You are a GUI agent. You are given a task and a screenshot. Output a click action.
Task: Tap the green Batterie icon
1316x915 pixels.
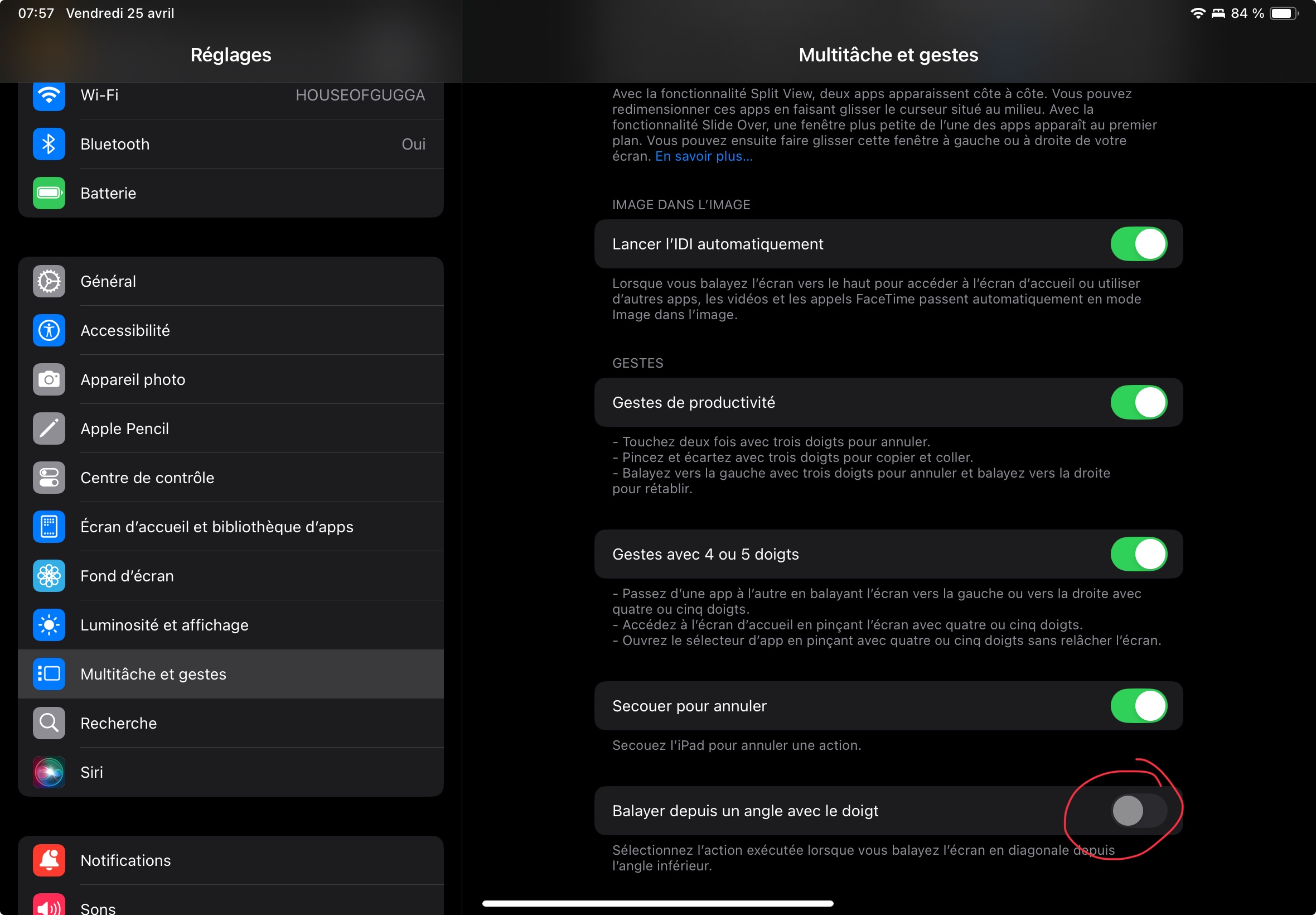point(49,193)
